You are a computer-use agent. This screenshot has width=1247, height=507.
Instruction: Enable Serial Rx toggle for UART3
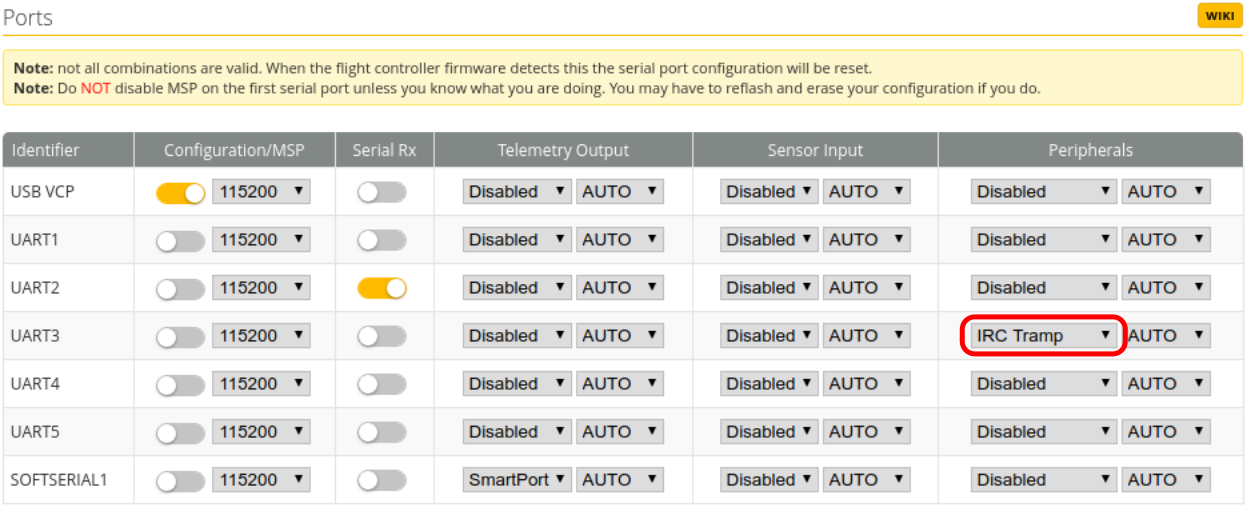coord(382,336)
